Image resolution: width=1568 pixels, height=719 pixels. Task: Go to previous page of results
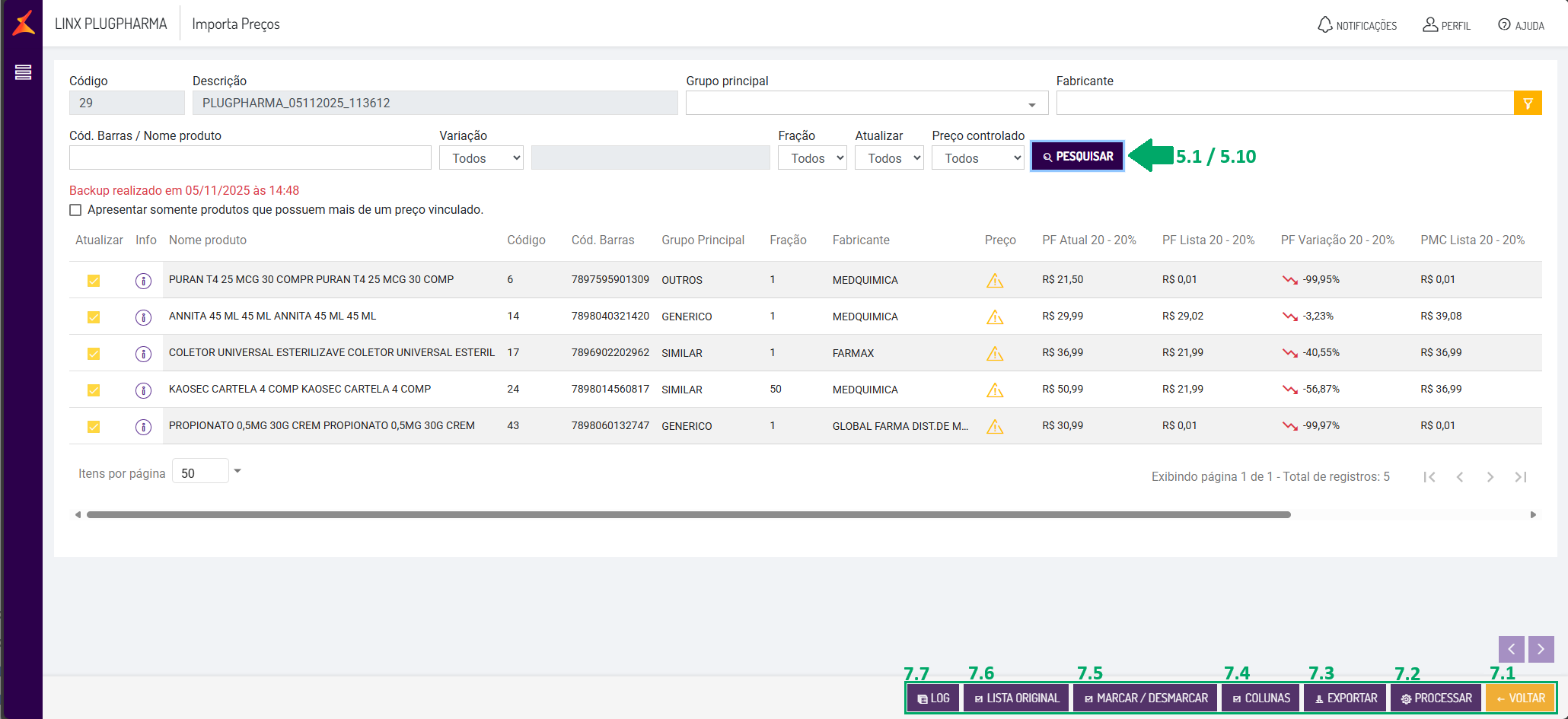click(x=1460, y=477)
